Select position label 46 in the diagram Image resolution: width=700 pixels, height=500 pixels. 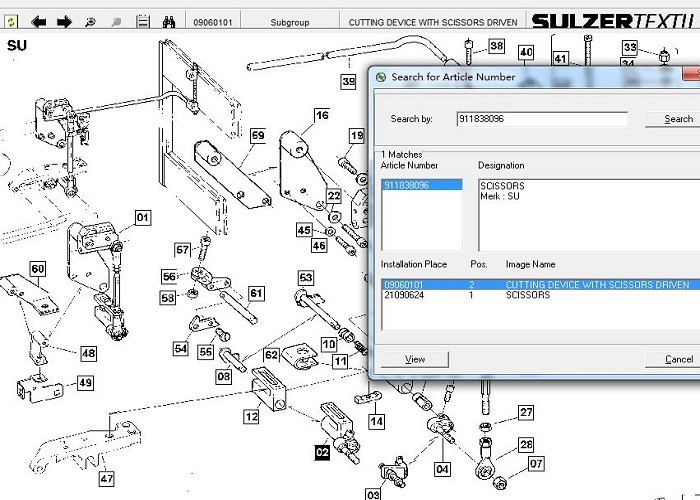pos(319,246)
